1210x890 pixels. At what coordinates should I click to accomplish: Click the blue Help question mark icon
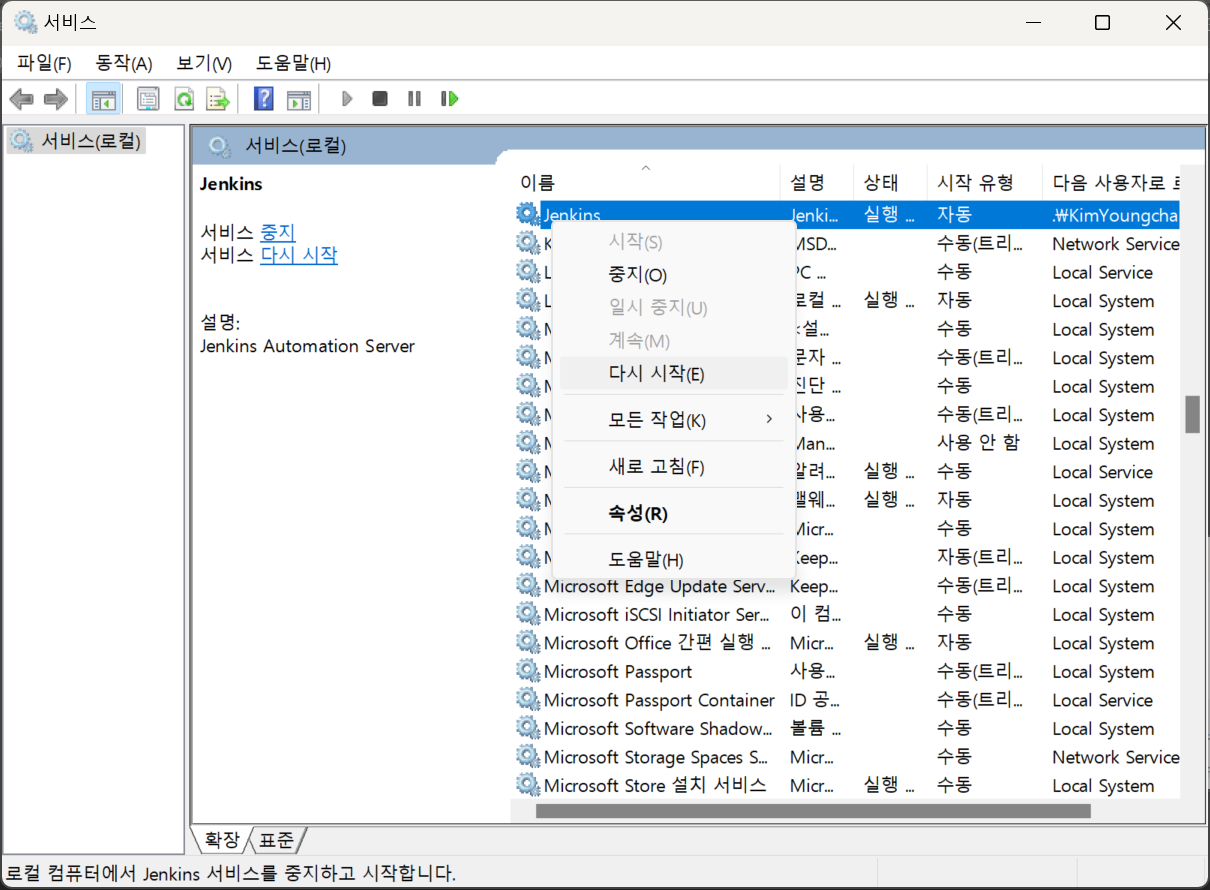(264, 99)
